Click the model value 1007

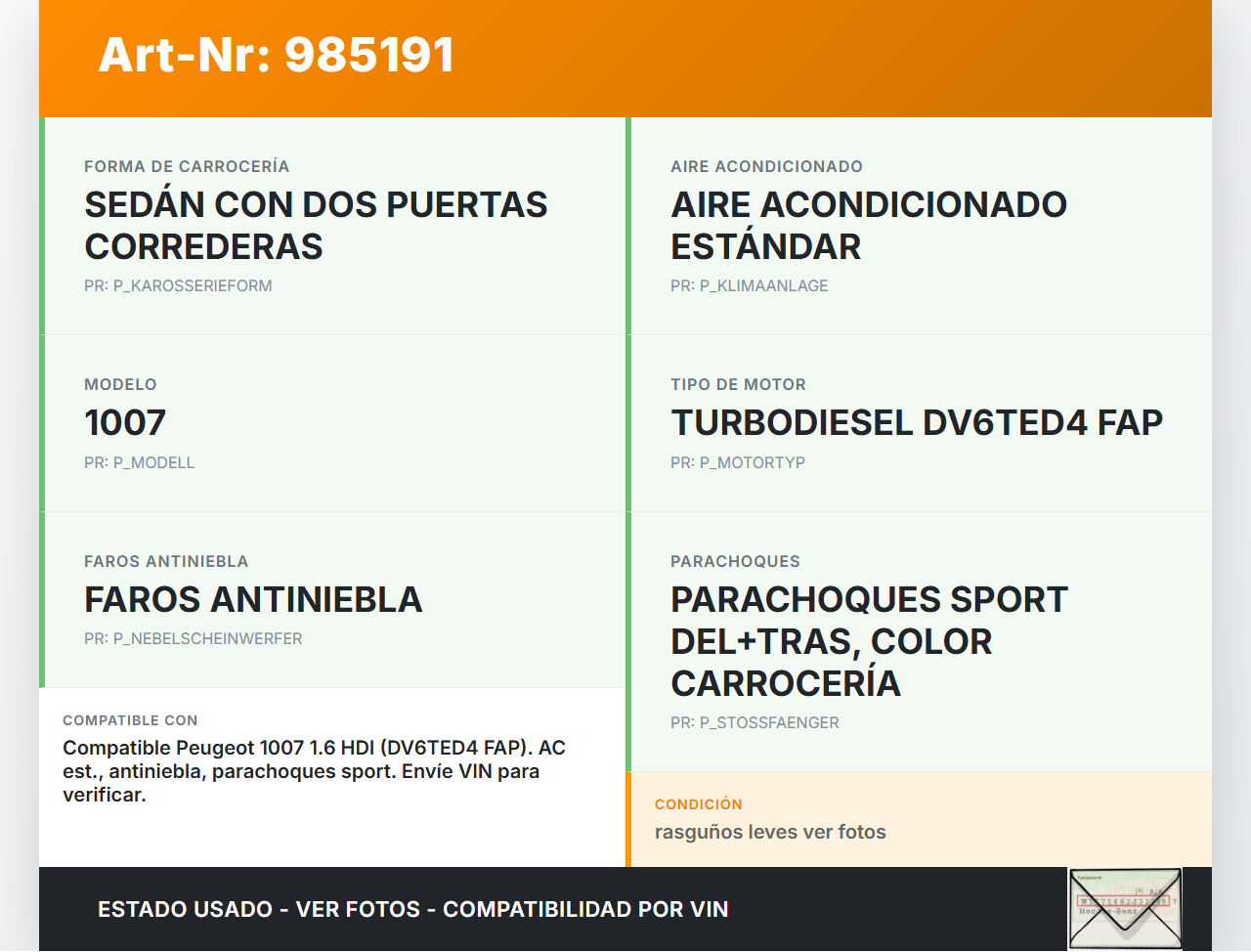125,423
